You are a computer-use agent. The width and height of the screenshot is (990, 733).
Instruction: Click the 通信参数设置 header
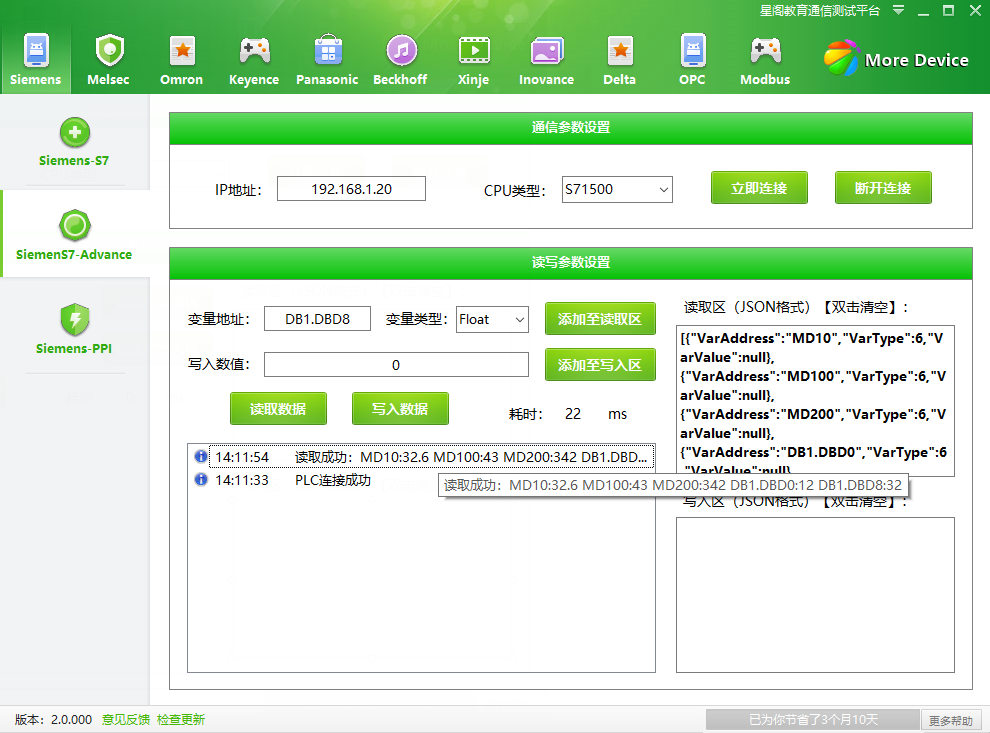571,128
